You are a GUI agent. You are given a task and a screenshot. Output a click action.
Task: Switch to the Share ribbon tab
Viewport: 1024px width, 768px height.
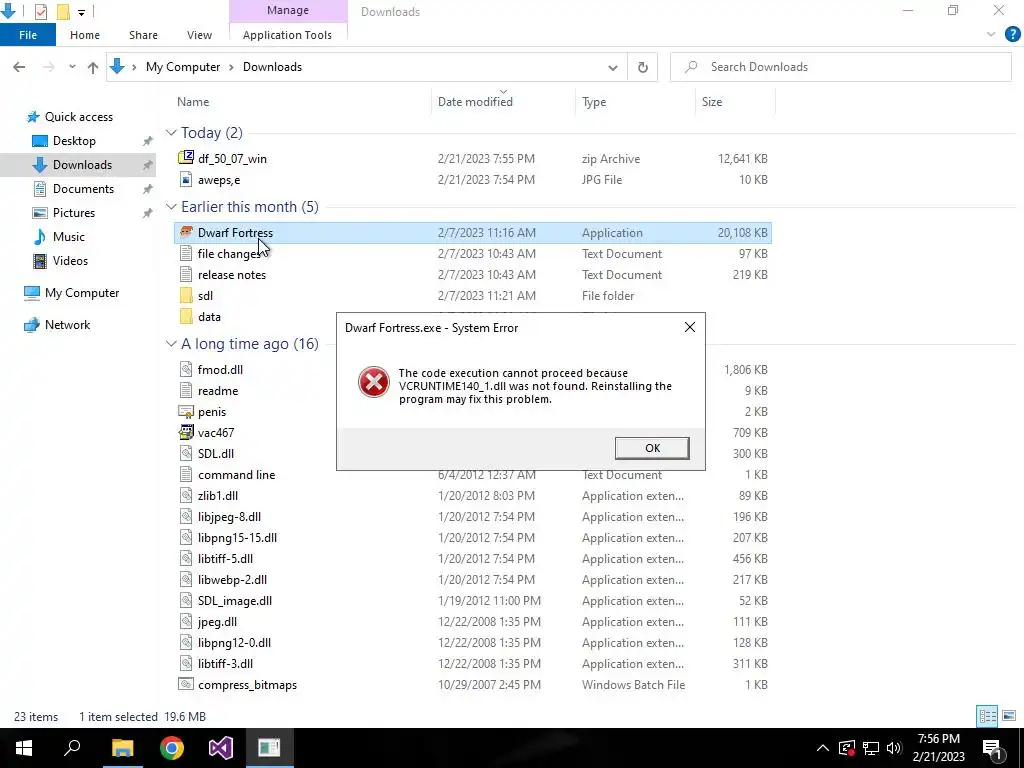click(x=143, y=35)
